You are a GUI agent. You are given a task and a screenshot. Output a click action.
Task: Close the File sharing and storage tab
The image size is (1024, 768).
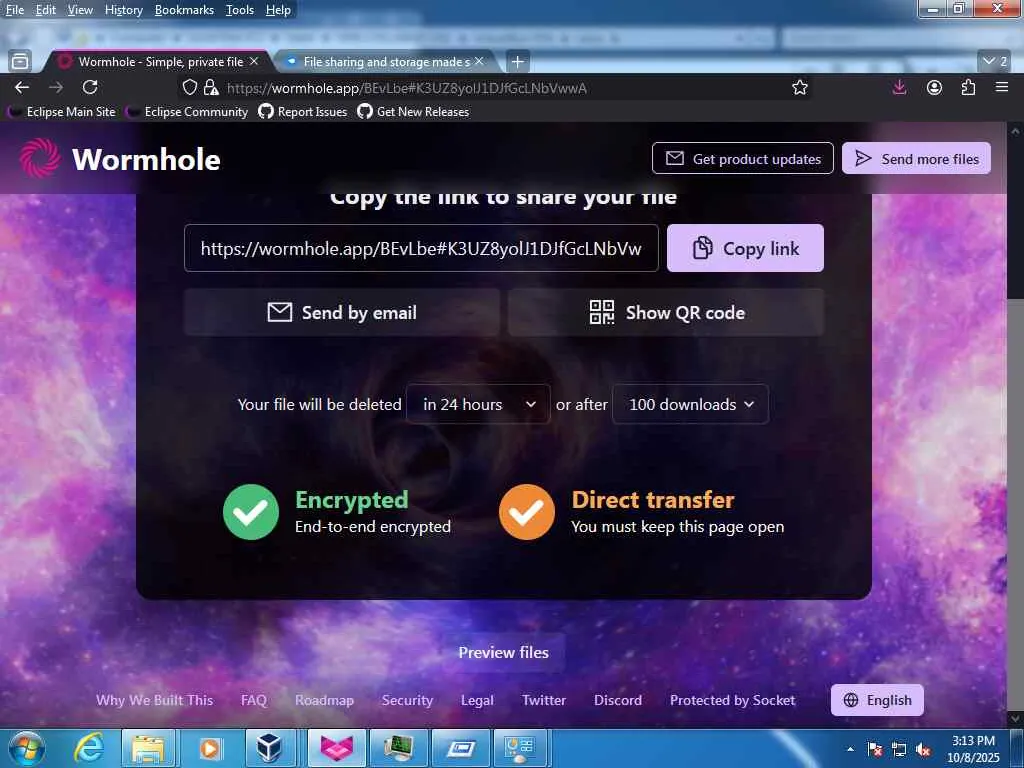479,61
